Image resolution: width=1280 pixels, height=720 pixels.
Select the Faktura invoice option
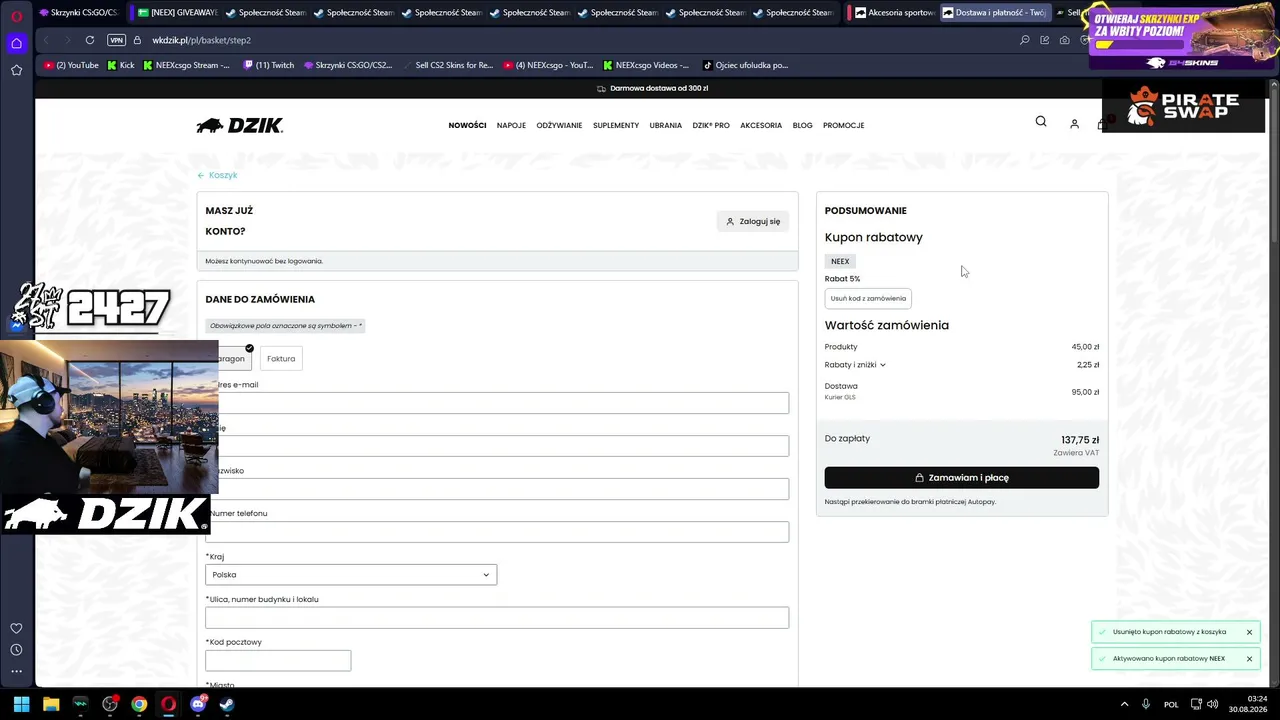point(281,358)
